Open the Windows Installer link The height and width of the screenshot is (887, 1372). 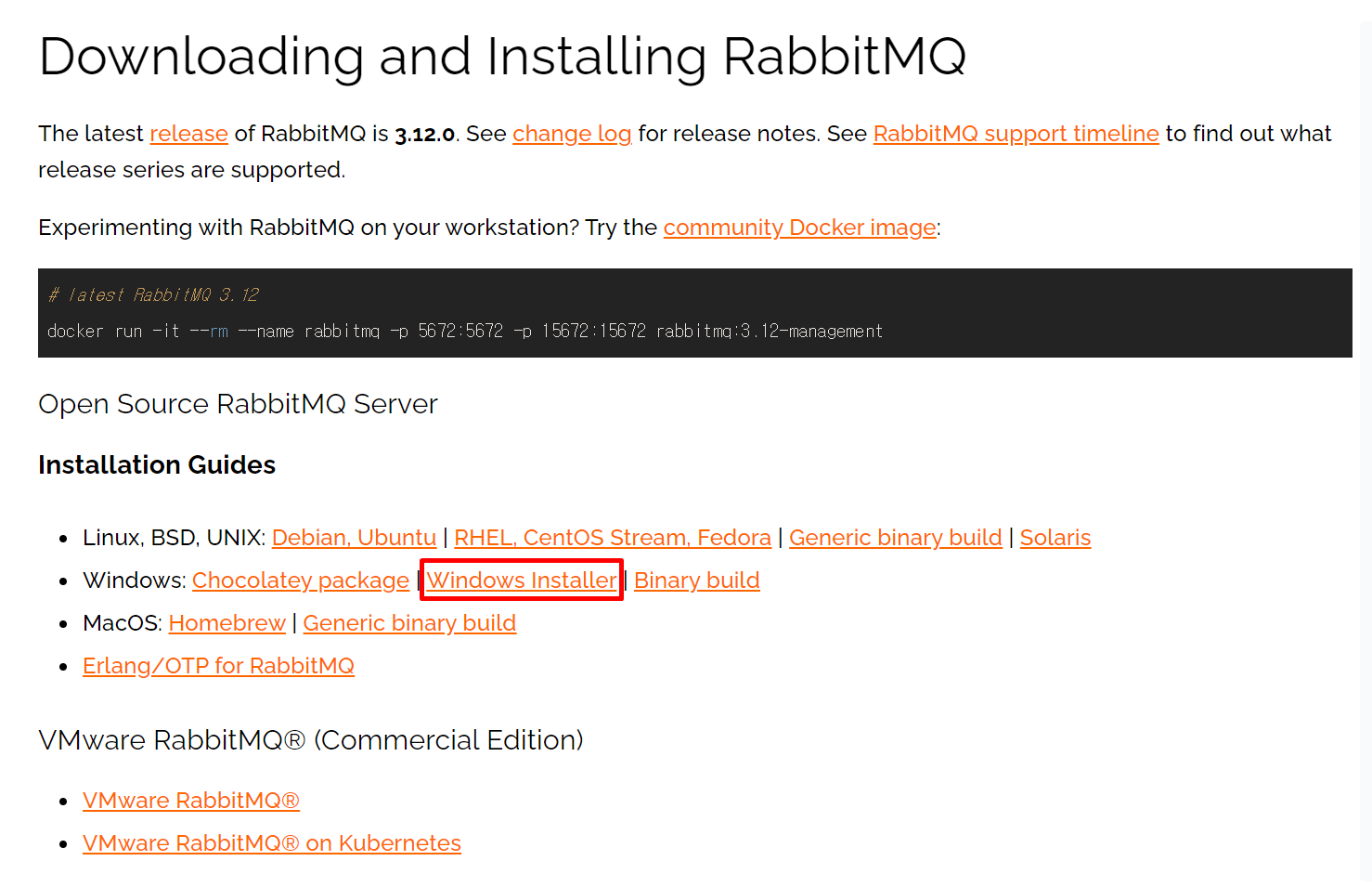pos(522,580)
